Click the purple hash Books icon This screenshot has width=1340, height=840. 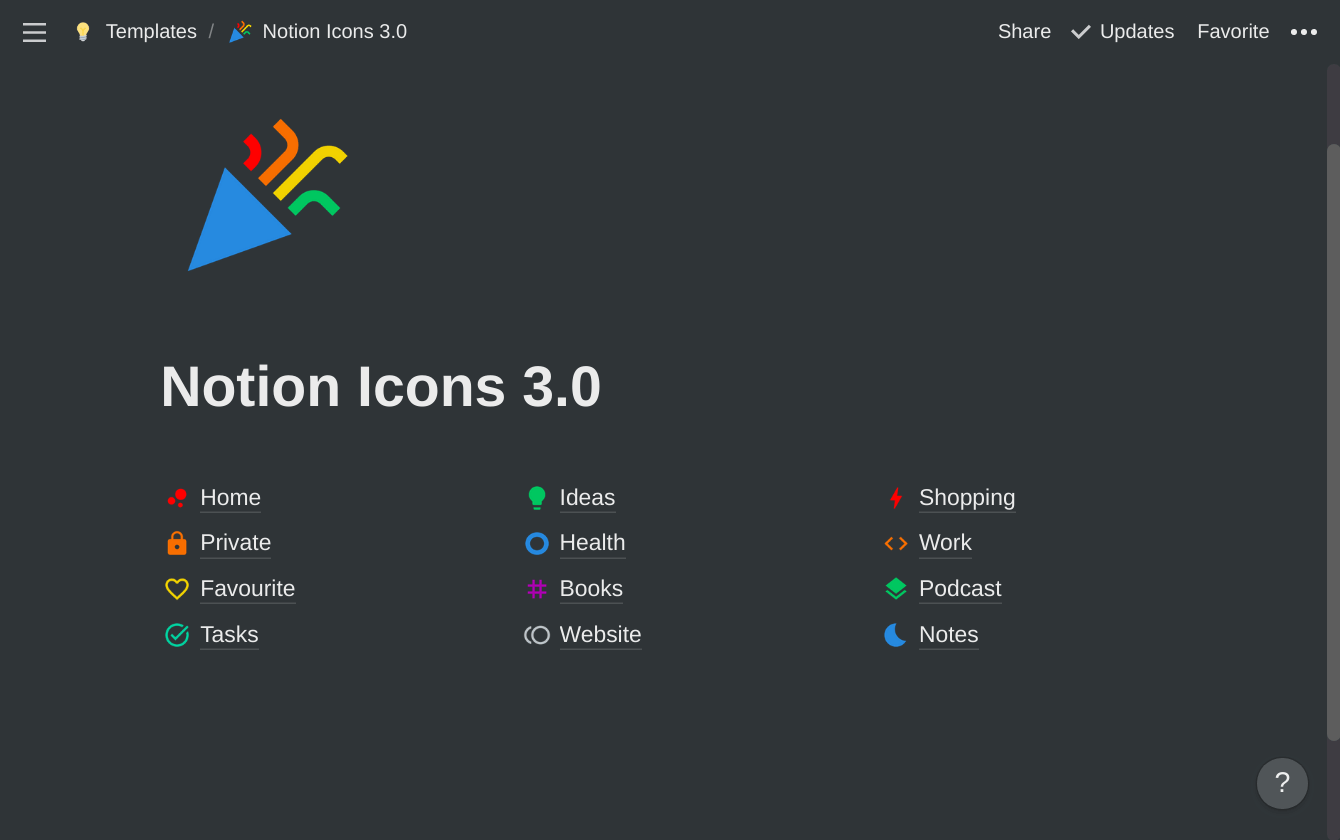point(537,589)
